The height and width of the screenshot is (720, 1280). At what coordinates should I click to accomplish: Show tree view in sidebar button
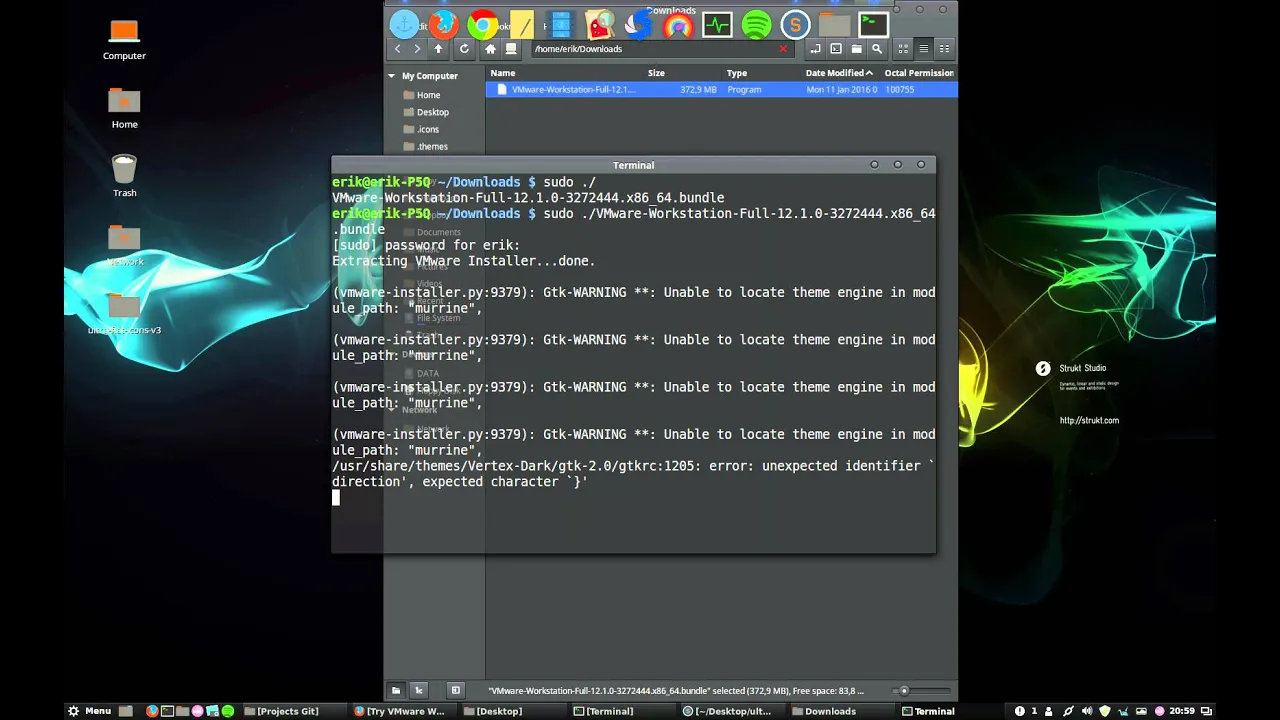pyautogui.click(x=419, y=690)
